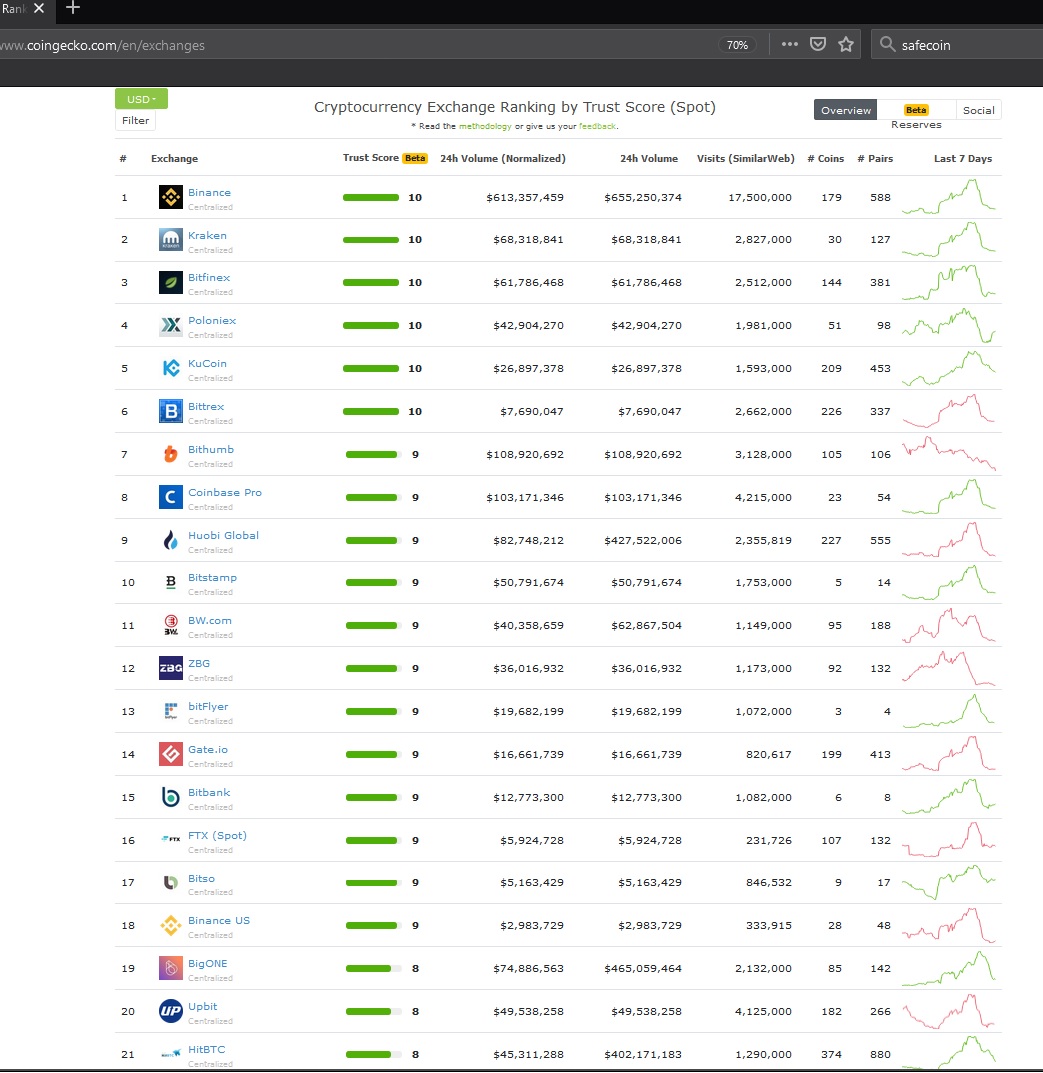This screenshot has width=1043, height=1073.
Task: Switch to the Overview tab
Action: tap(845, 110)
